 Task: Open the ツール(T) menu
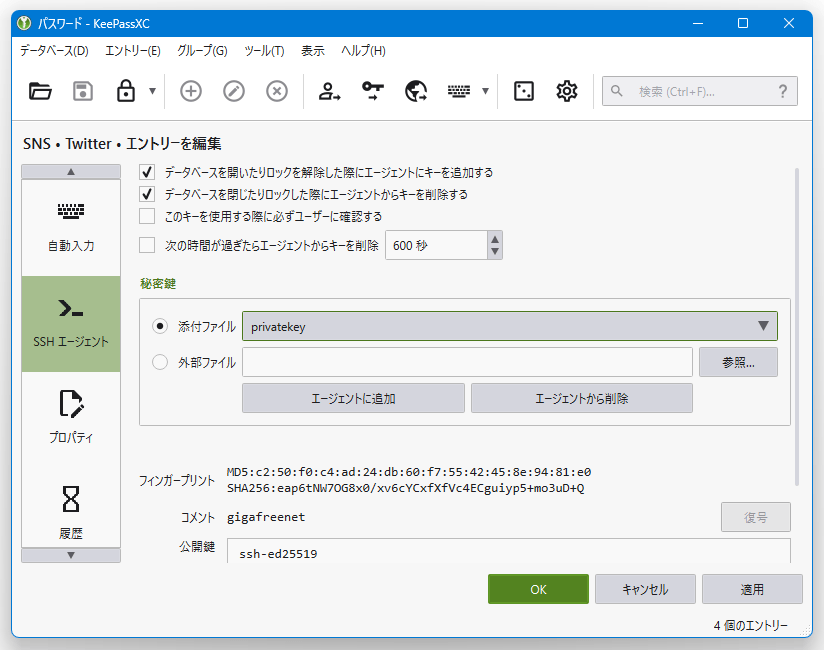(x=264, y=51)
